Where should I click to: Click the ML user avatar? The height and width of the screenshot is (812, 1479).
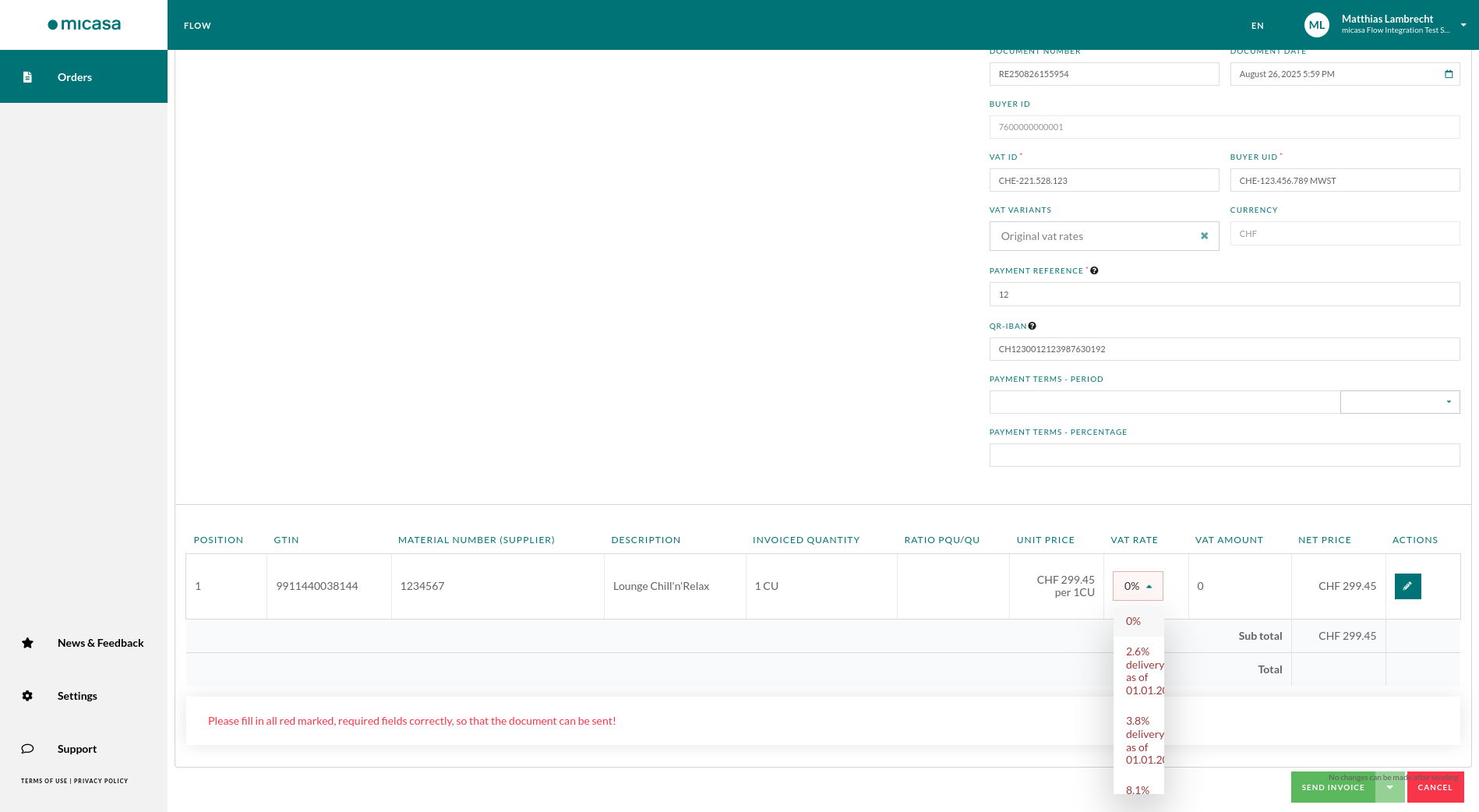tap(1317, 25)
